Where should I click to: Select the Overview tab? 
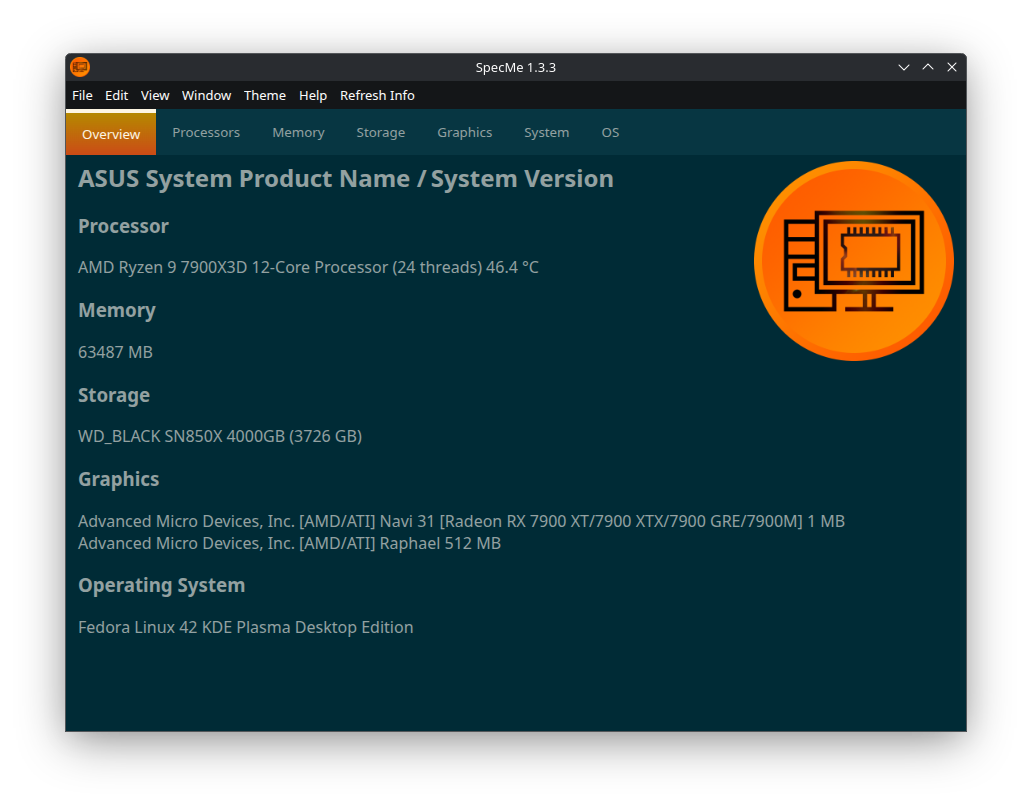111,133
